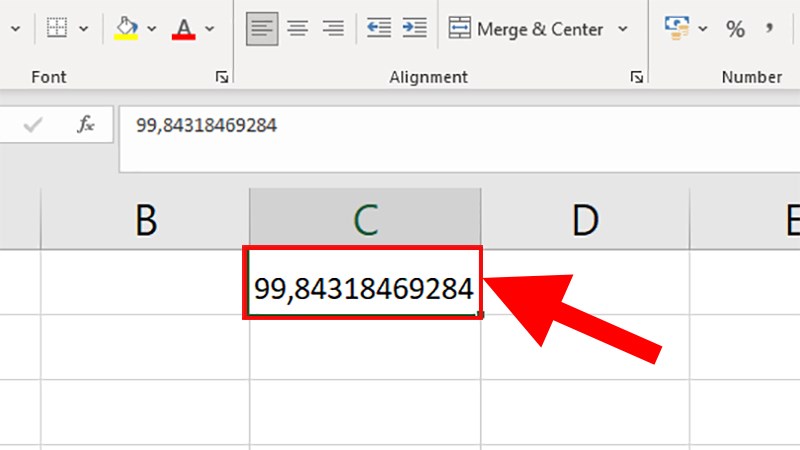Image resolution: width=800 pixels, height=450 pixels.
Task: Click the Merge & Center button
Action: click(526, 29)
